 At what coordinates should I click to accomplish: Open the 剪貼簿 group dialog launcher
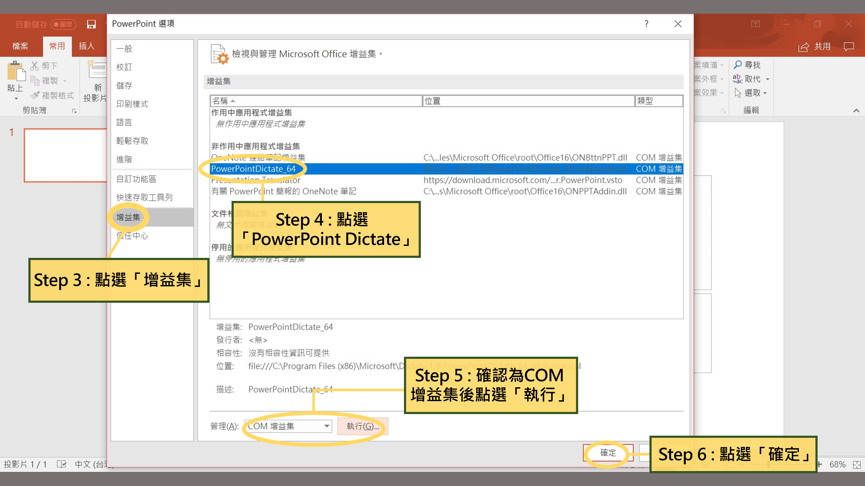[74, 111]
